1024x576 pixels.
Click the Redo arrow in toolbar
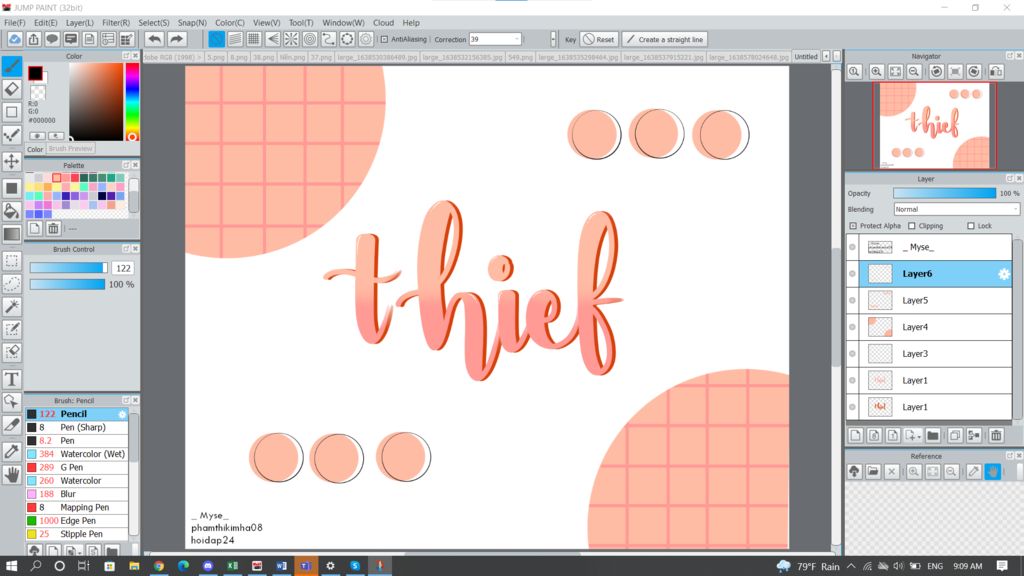176,39
